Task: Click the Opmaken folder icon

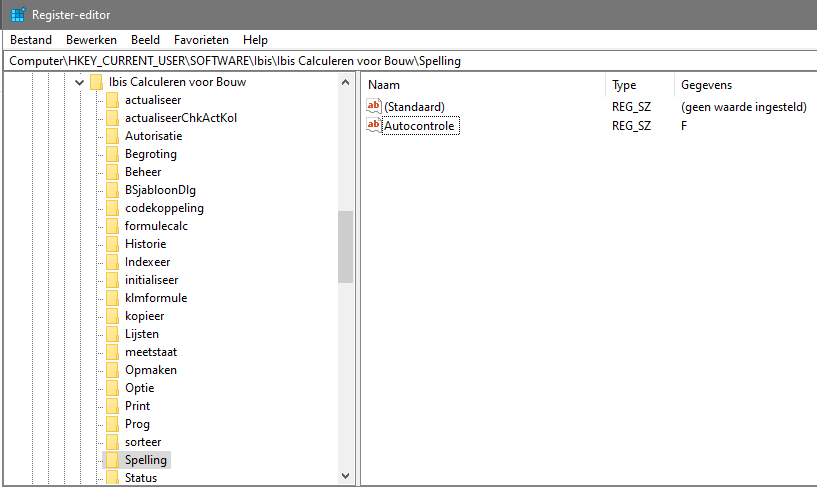Action: point(113,370)
